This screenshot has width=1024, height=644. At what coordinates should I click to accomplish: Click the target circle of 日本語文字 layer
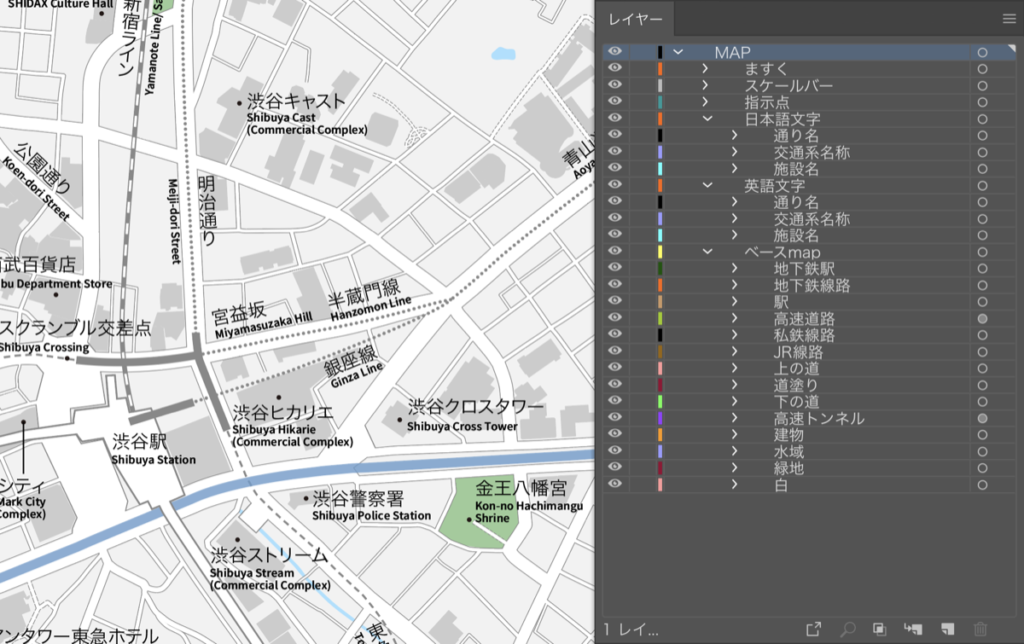click(x=982, y=119)
